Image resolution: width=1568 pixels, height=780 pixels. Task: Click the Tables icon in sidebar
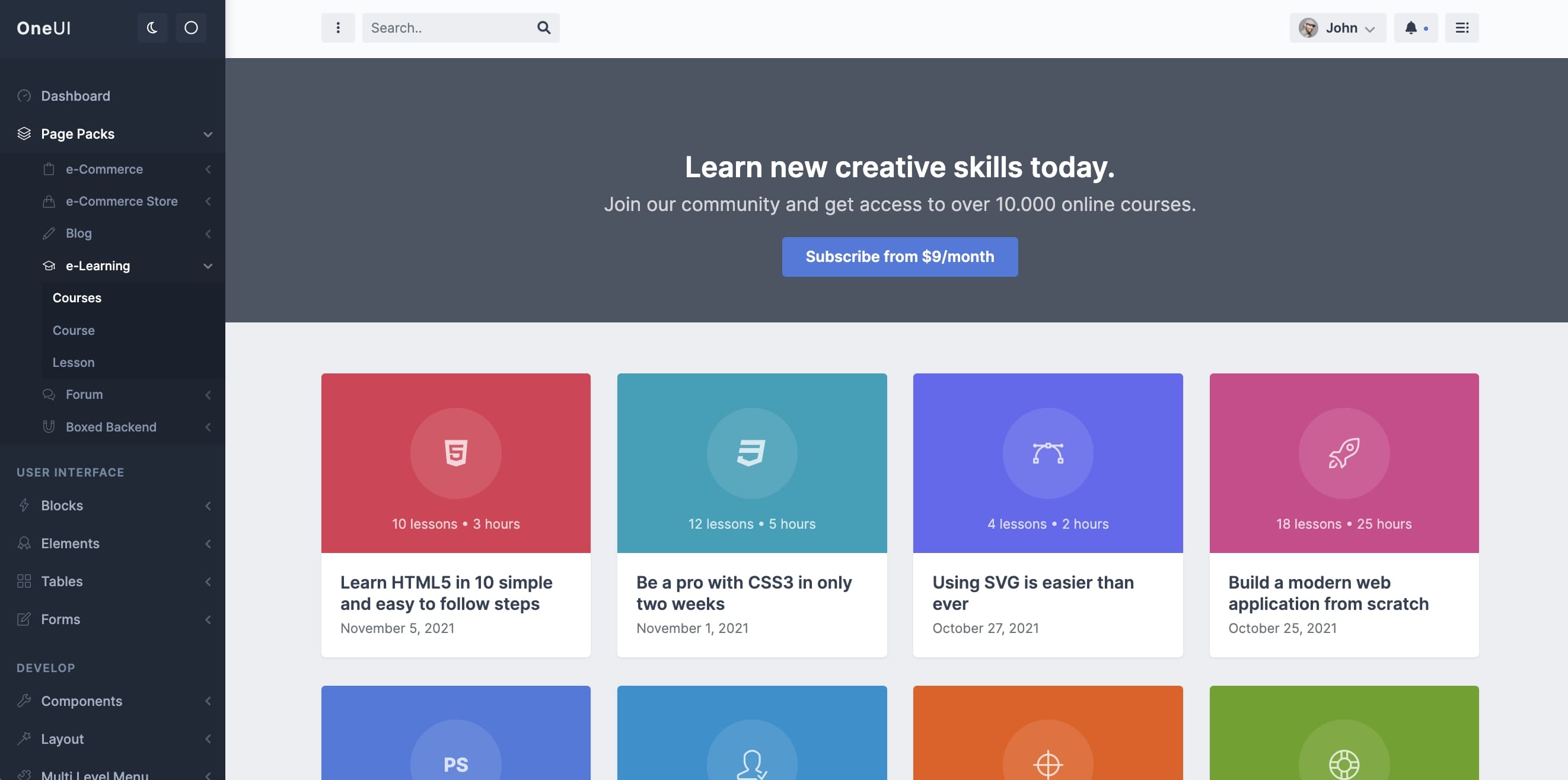[x=23, y=581]
